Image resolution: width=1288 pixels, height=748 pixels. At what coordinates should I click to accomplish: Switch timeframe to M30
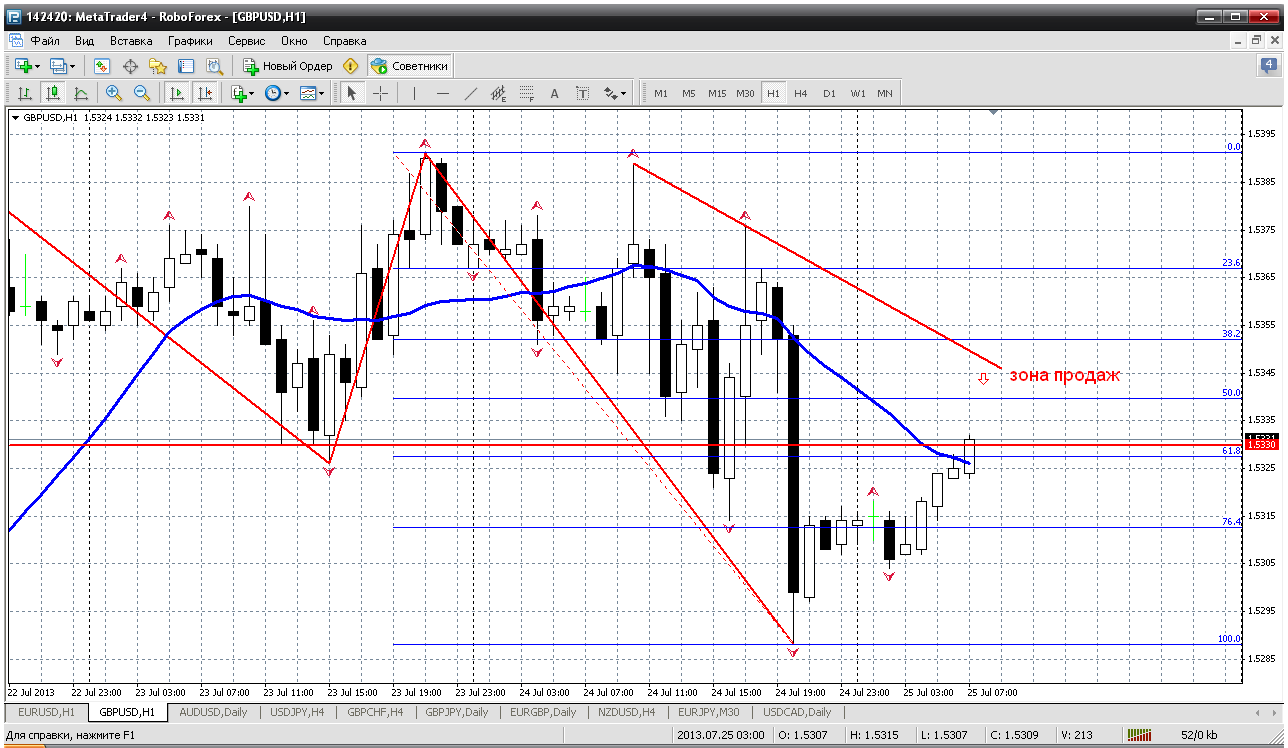[x=745, y=93]
